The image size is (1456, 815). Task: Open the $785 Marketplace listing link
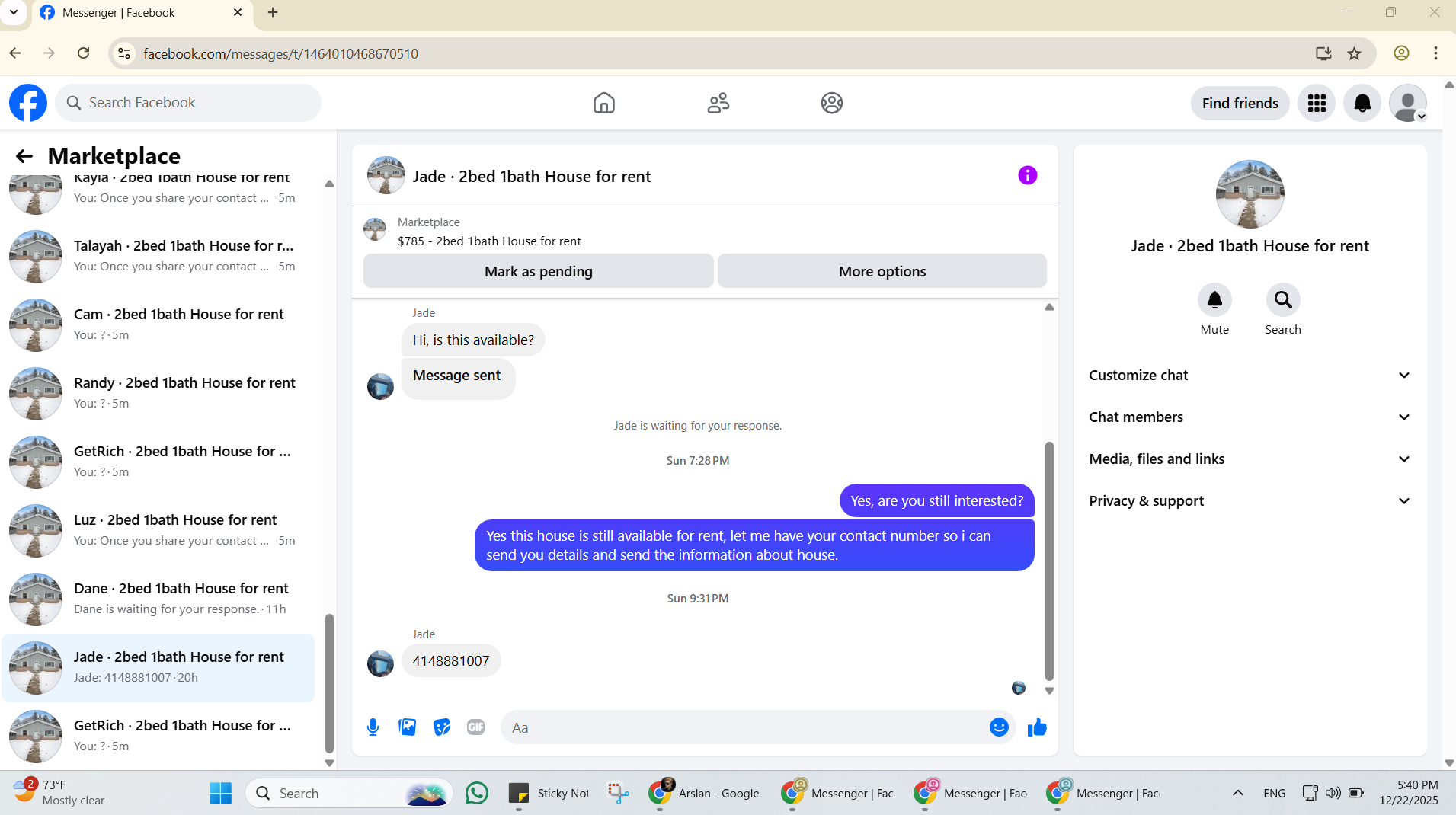(489, 241)
